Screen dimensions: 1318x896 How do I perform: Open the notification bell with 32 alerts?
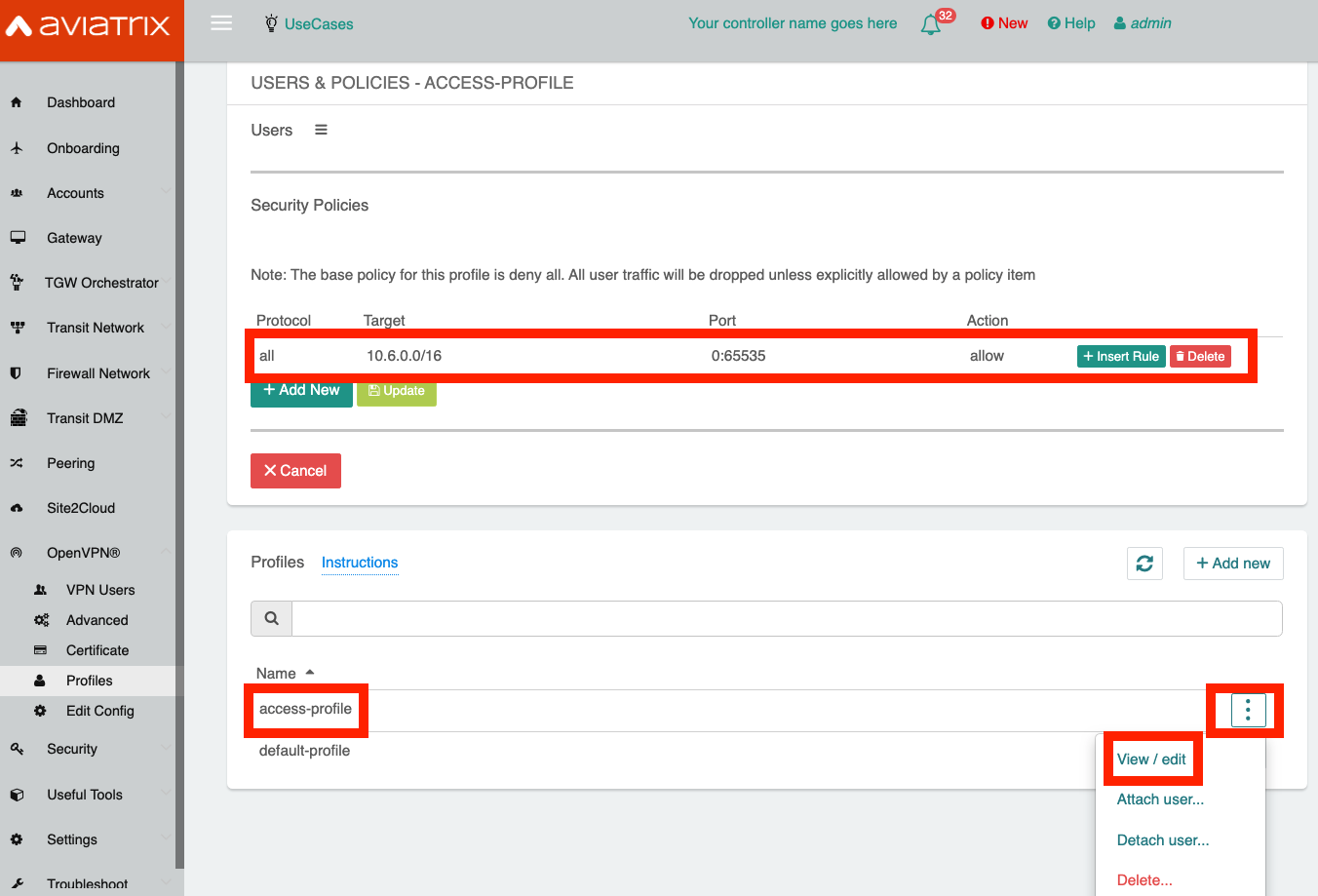[x=931, y=22]
